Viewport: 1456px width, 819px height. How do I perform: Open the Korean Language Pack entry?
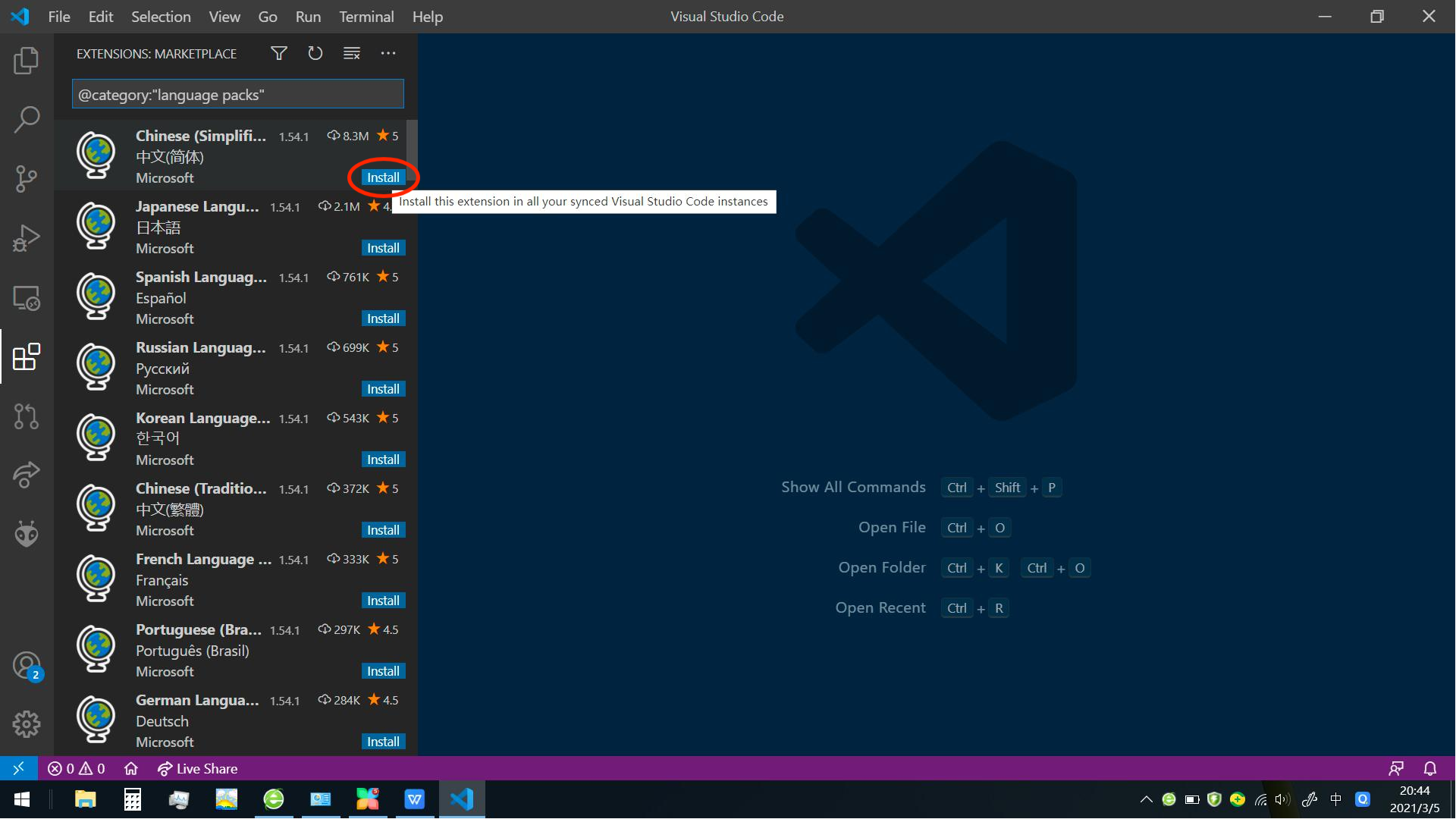tap(236, 438)
